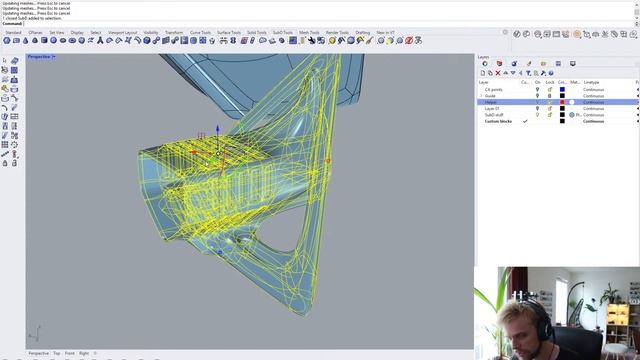Toggle lock for SubD stuff layer

(550, 115)
